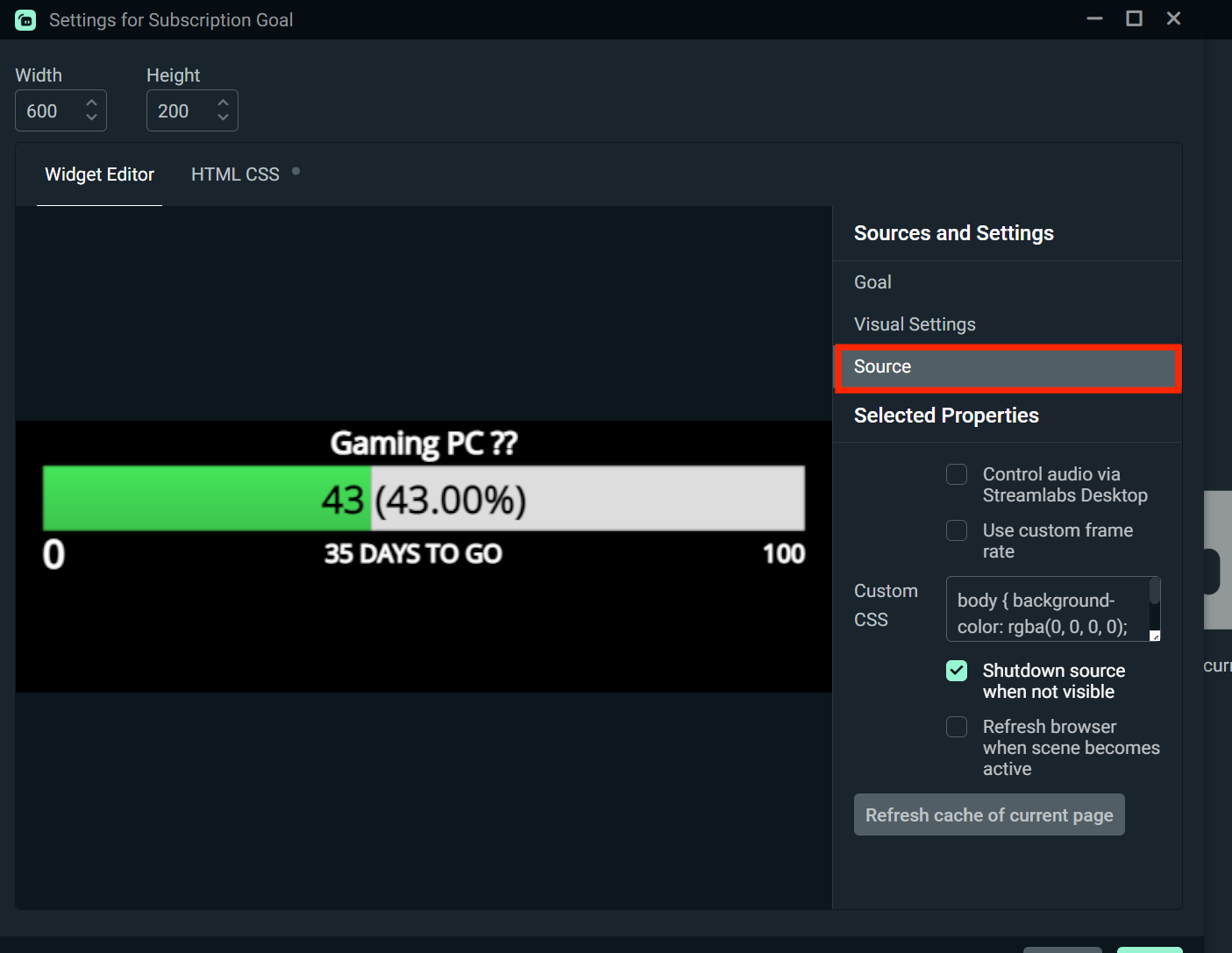Viewport: 1232px width, 953px height.
Task: Select Goal under Sources and Settings
Action: pos(872,281)
